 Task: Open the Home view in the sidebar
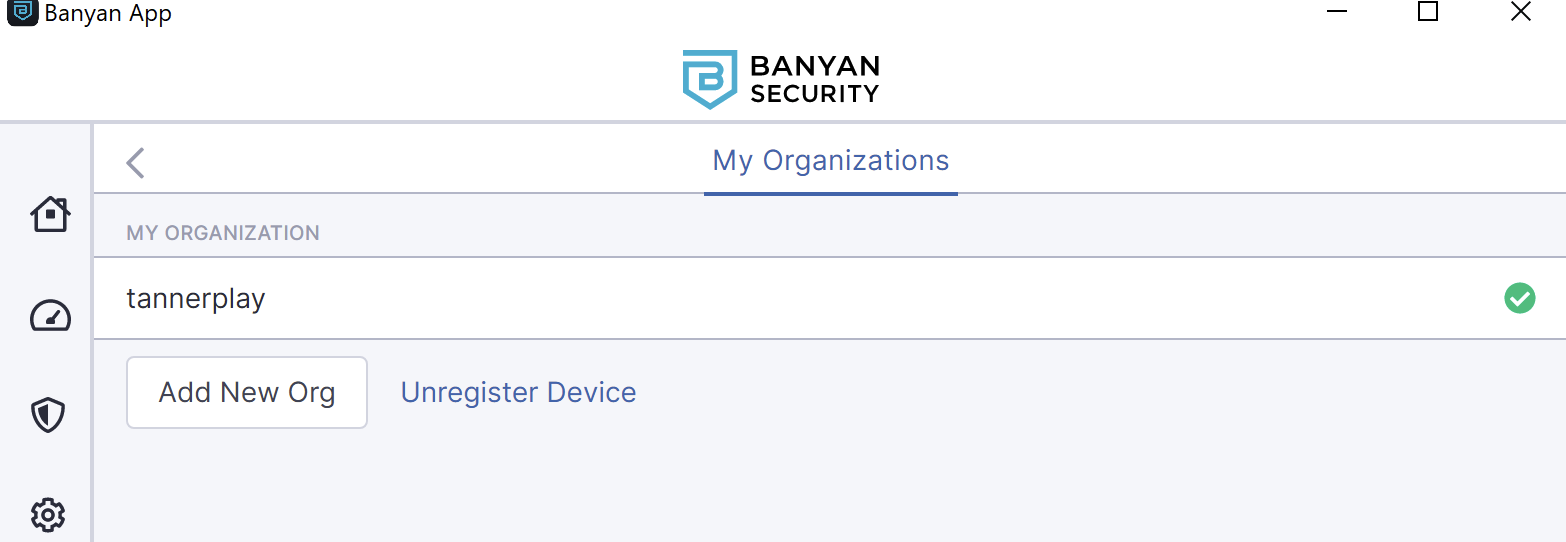49,213
